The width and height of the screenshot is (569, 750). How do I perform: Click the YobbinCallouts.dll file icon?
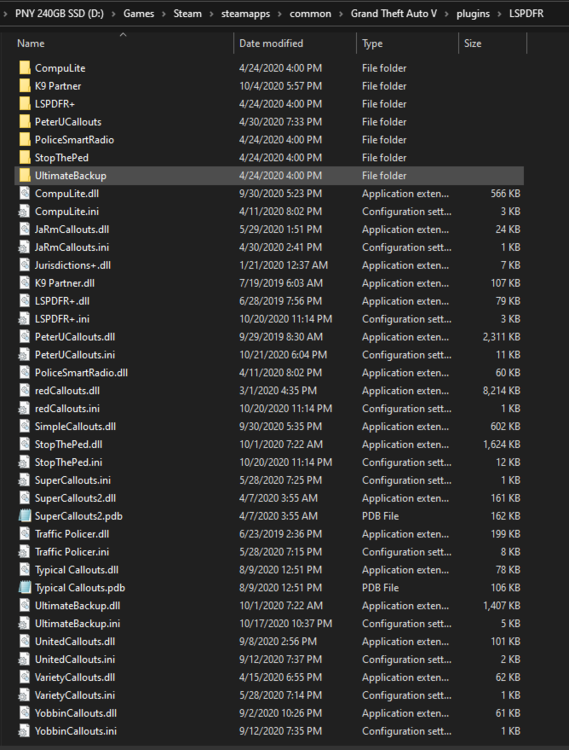pos(25,713)
